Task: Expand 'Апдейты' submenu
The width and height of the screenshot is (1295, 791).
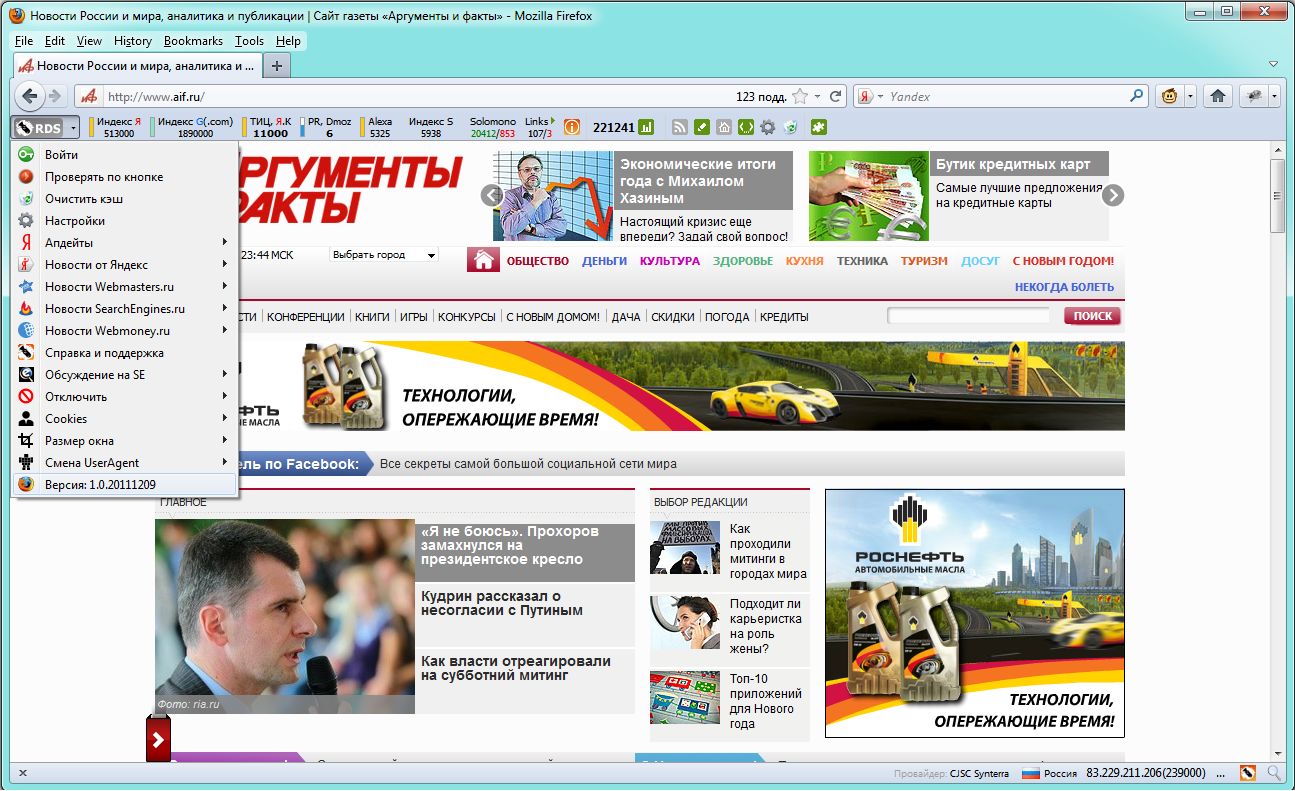Action: [x=125, y=243]
